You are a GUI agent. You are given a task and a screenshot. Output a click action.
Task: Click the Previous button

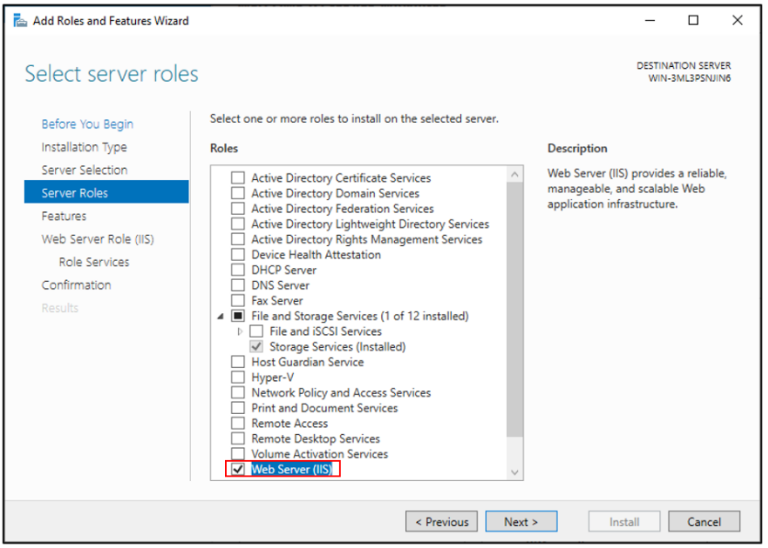click(441, 522)
